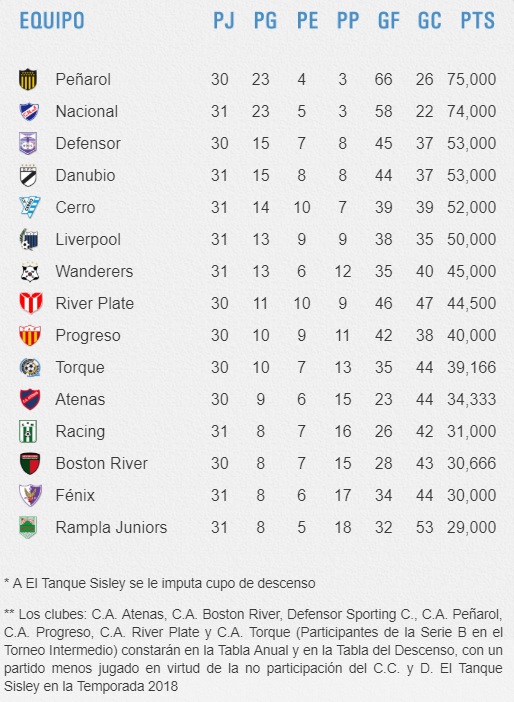The width and height of the screenshot is (514, 702).
Task: Click the River Plate shield
Action: click(31, 303)
